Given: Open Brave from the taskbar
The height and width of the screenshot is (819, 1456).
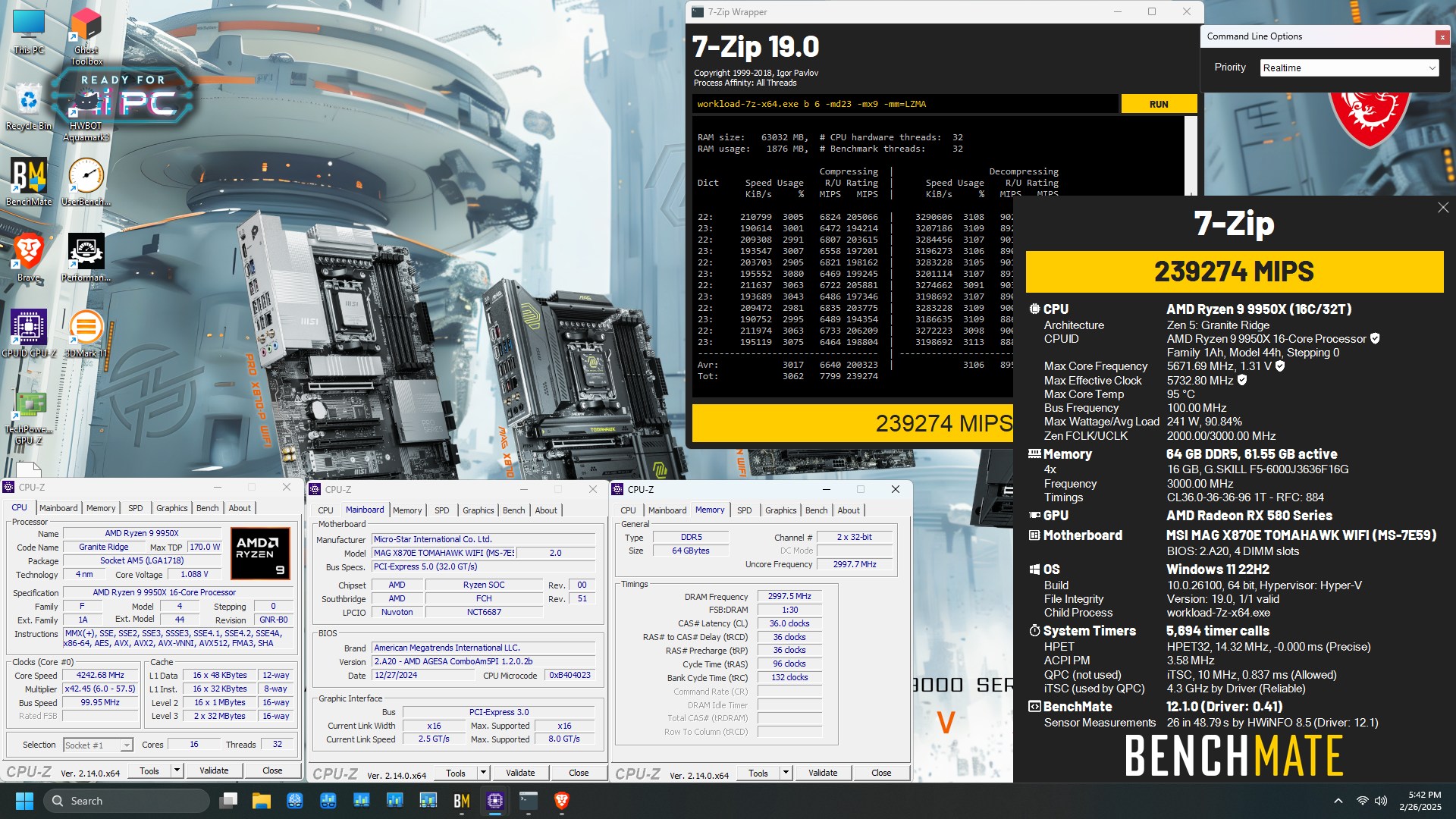Looking at the screenshot, I should [x=562, y=801].
